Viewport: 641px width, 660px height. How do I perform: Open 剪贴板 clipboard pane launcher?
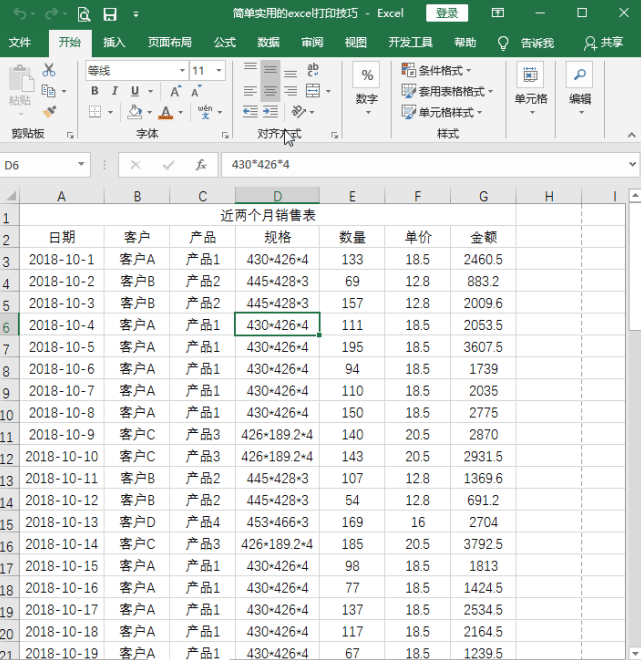tap(70, 135)
